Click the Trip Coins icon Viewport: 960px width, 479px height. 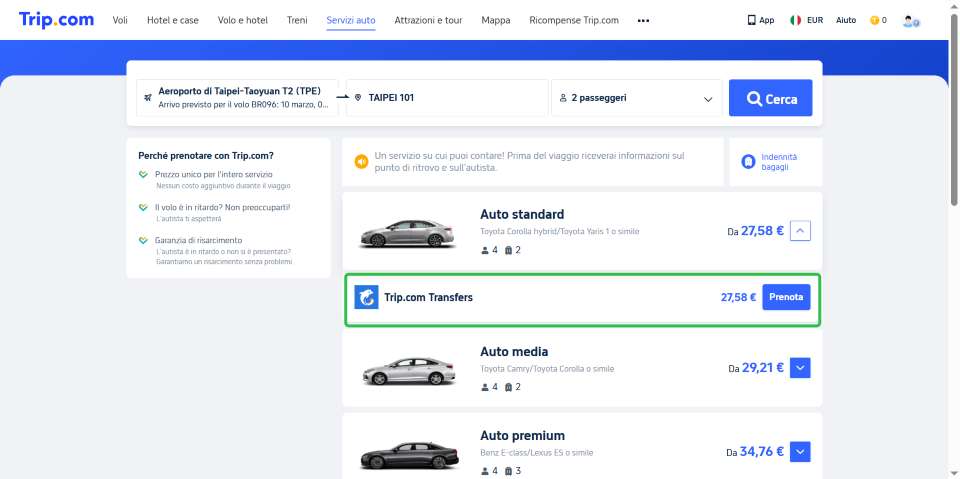875,20
